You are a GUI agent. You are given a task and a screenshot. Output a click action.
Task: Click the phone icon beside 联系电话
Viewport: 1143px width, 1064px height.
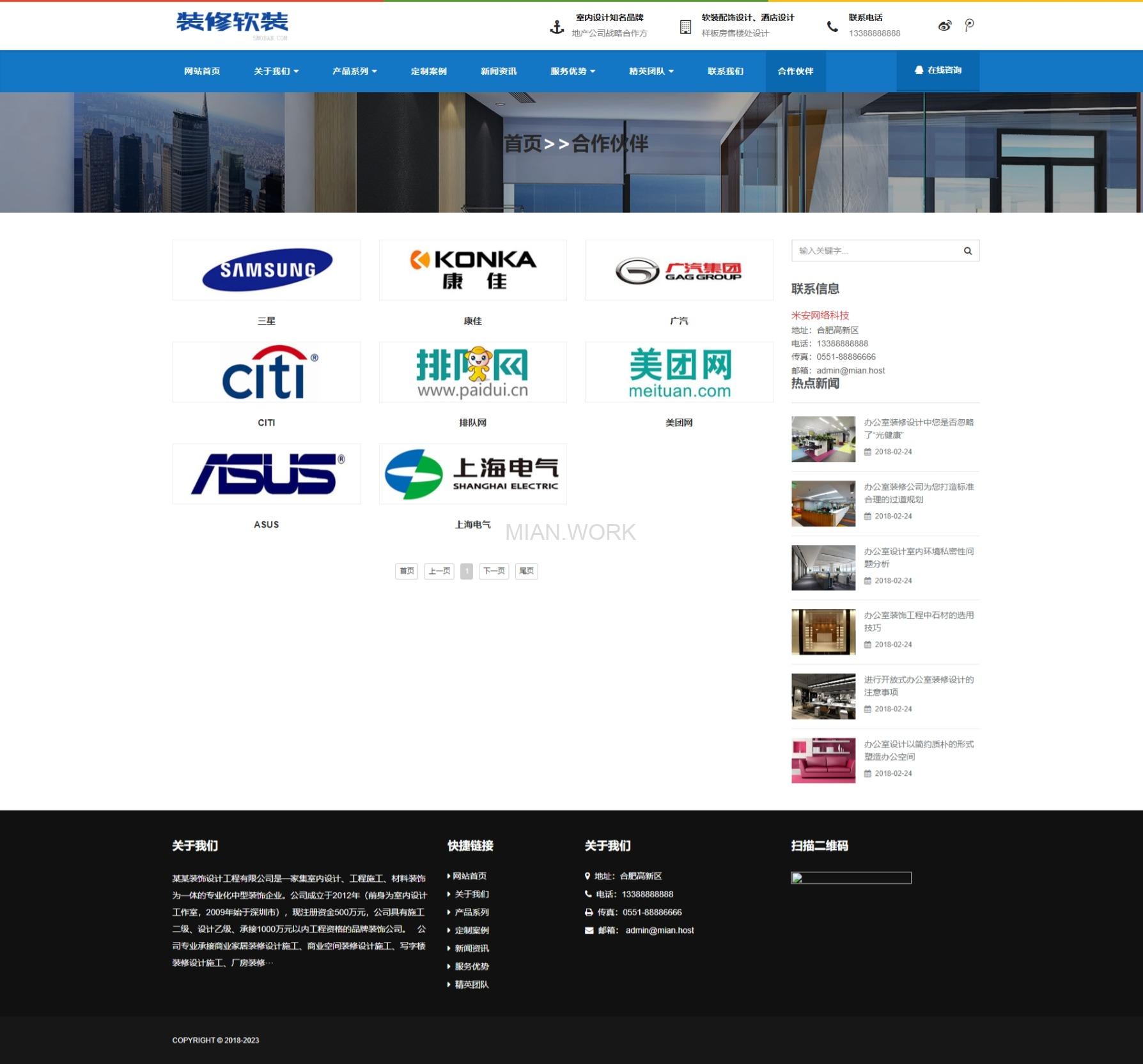832,27
